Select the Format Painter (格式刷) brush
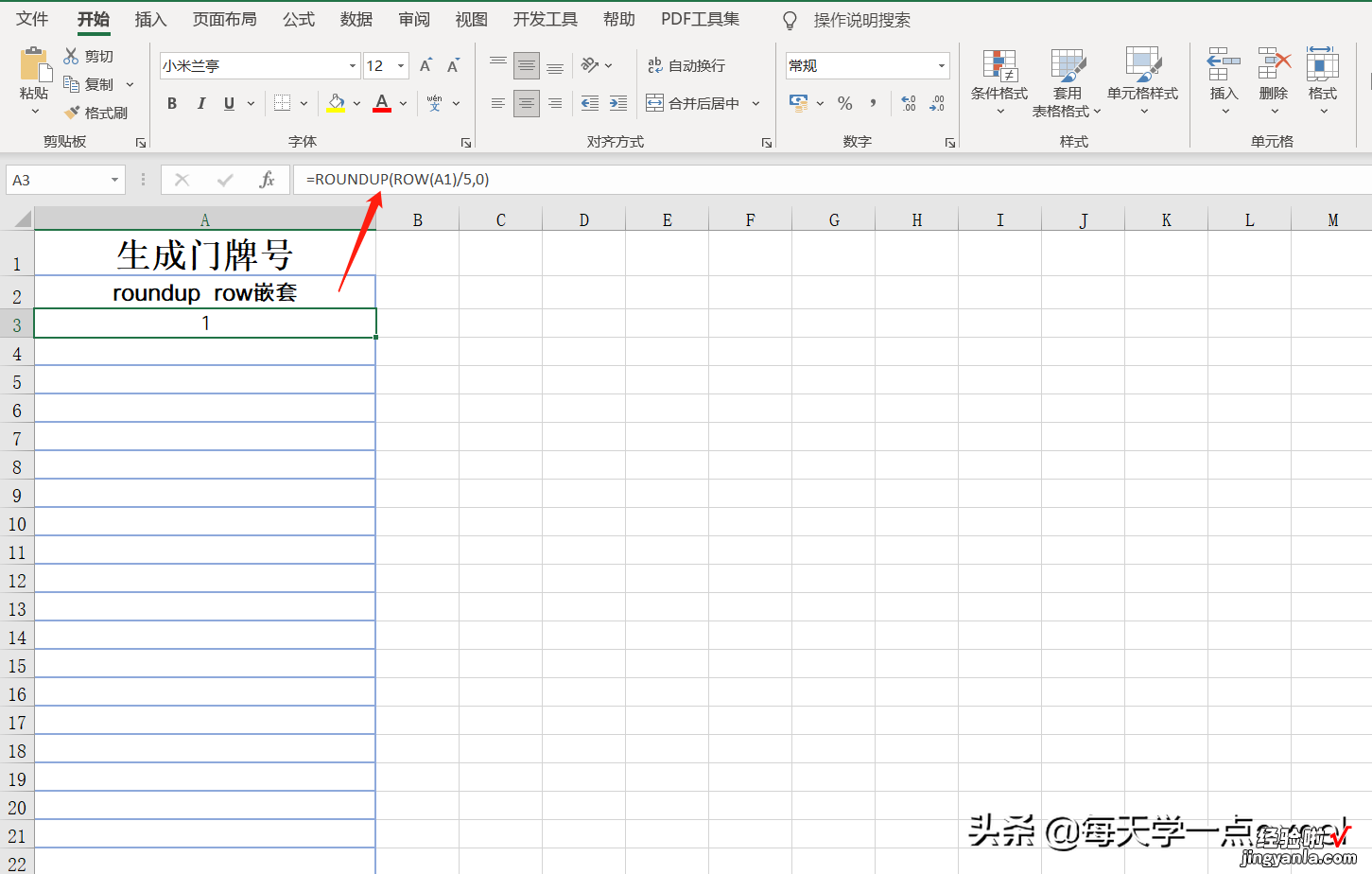This screenshot has width=1372, height=874. [72, 113]
